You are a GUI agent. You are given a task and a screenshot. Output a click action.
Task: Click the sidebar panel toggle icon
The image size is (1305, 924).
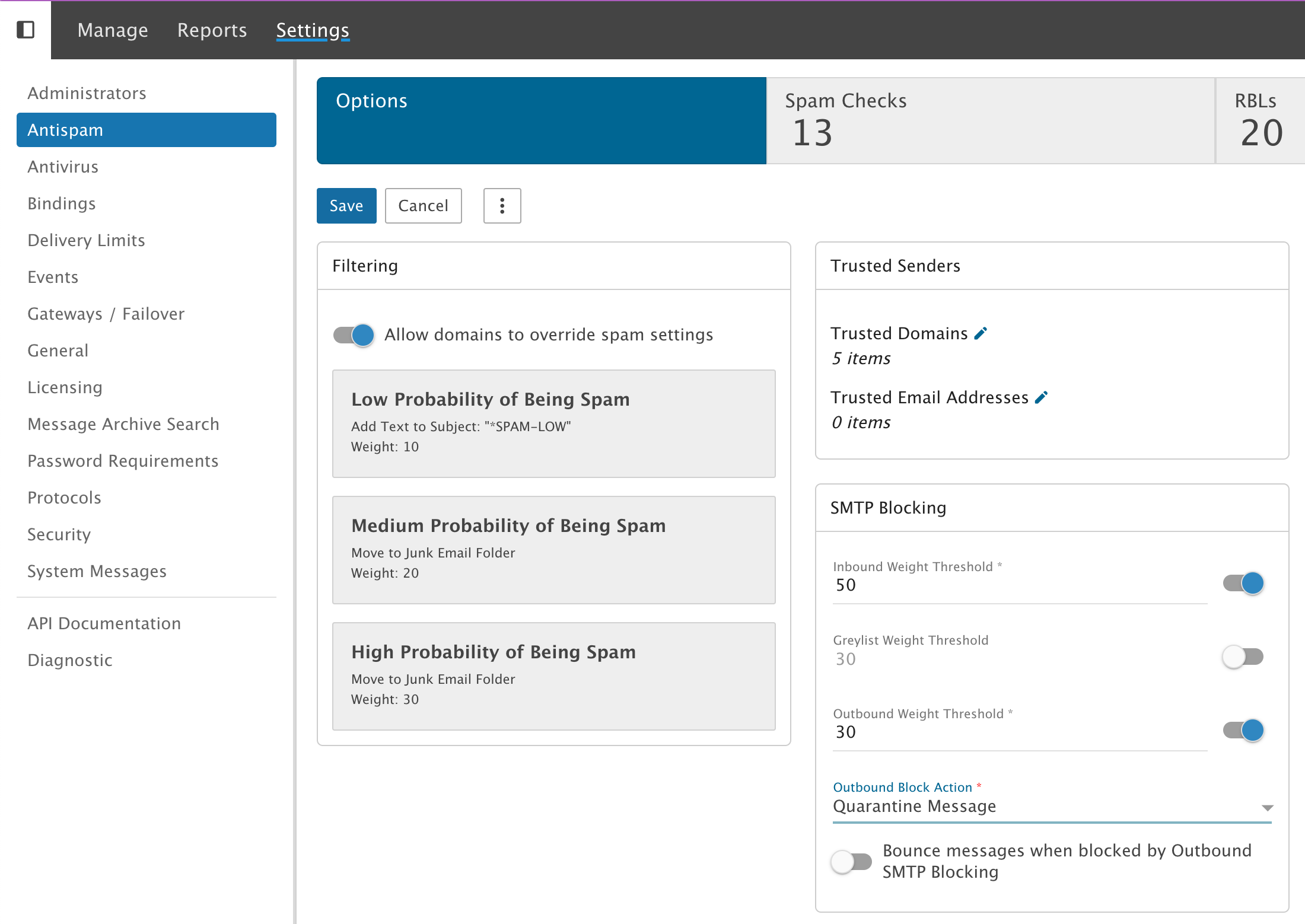pos(26,30)
